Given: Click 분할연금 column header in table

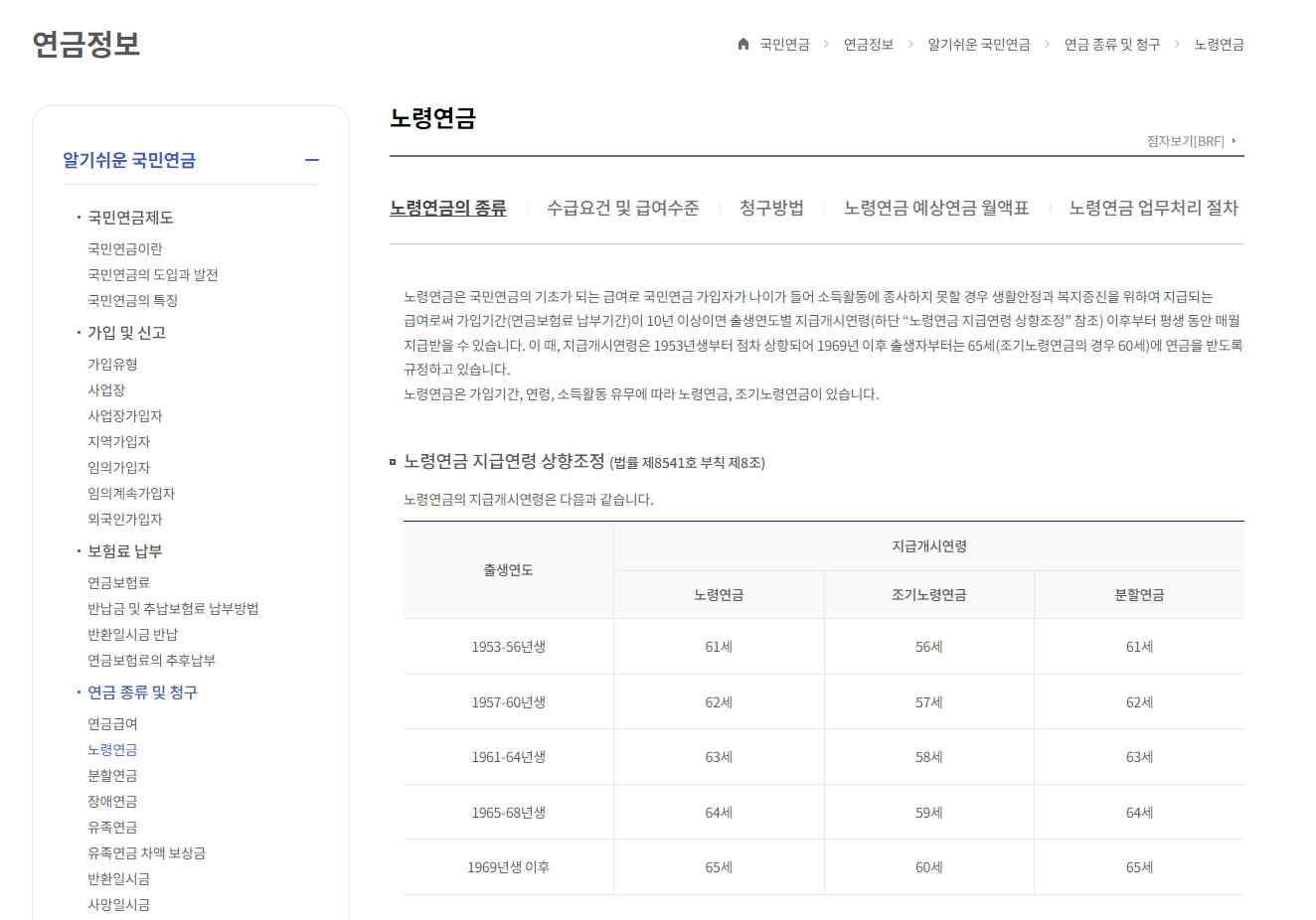Looking at the screenshot, I should point(1139,595).
